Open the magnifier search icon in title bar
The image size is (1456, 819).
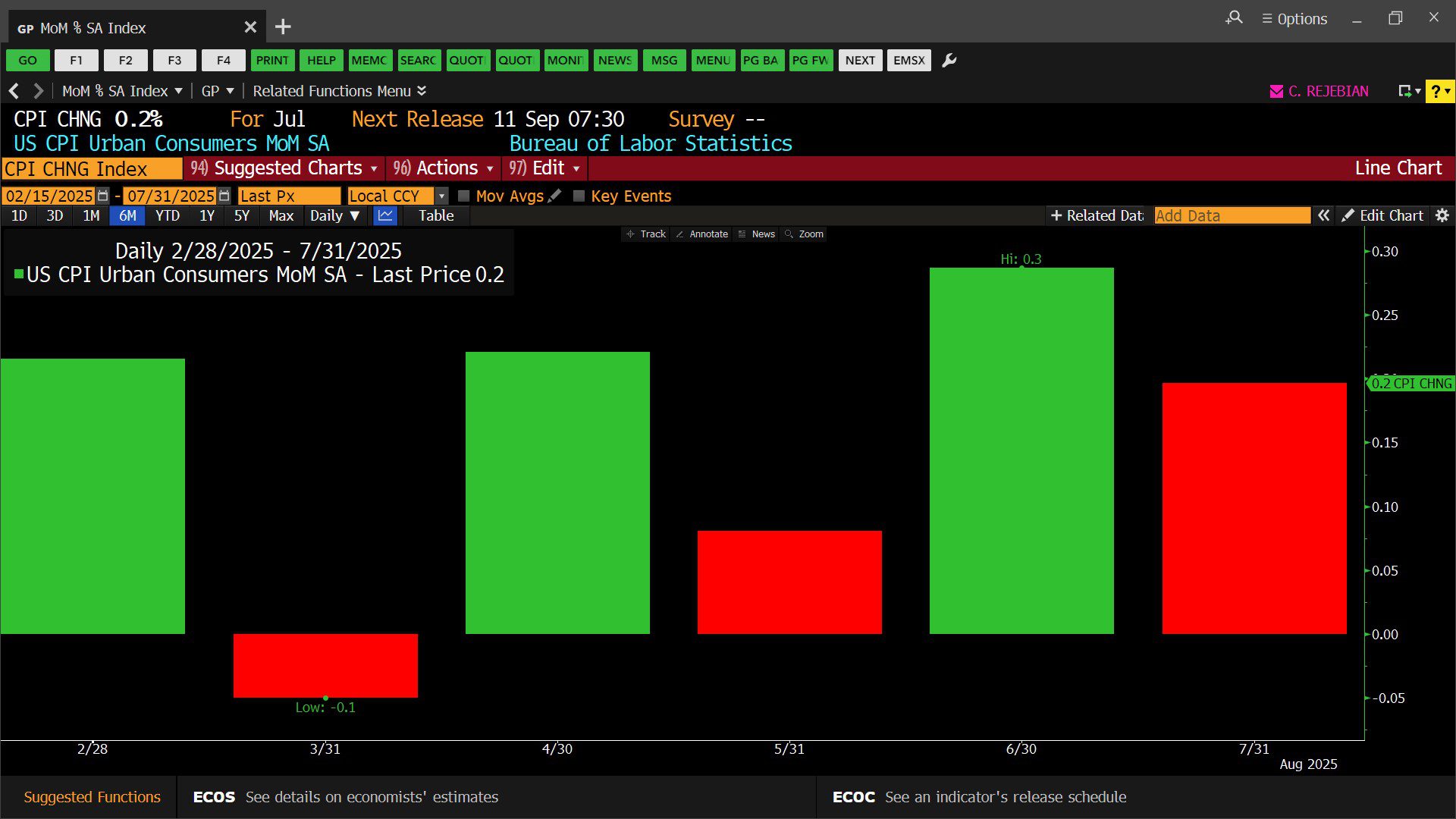coord(1234,18)
